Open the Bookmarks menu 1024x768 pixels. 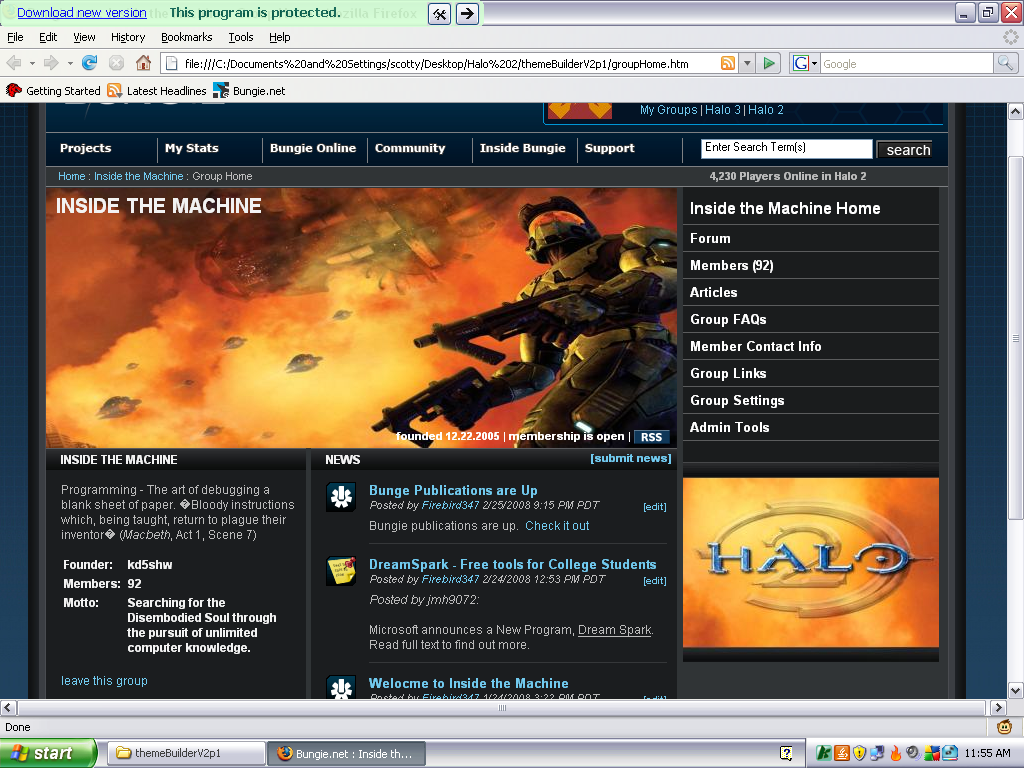coord(186,37)
